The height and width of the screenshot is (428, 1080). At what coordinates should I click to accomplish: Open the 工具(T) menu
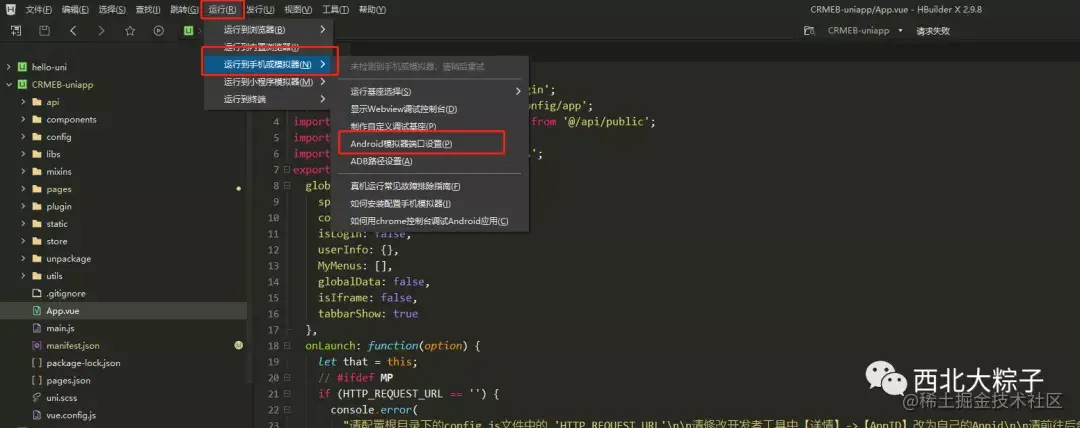click(x=335, y=10)
